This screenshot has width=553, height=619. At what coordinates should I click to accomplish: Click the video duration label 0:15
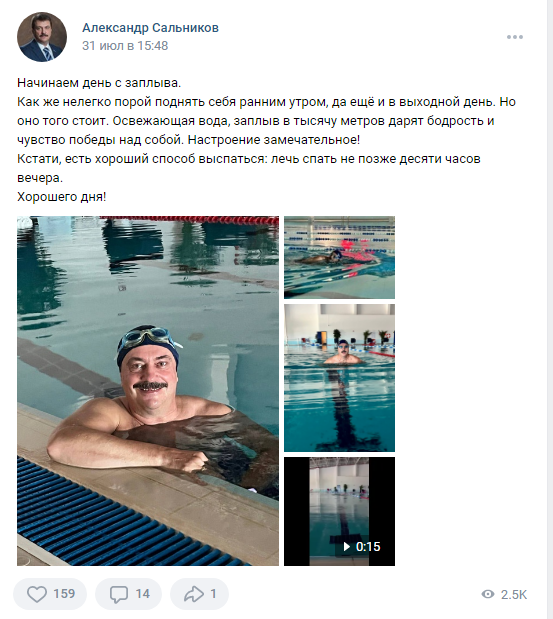368,546
